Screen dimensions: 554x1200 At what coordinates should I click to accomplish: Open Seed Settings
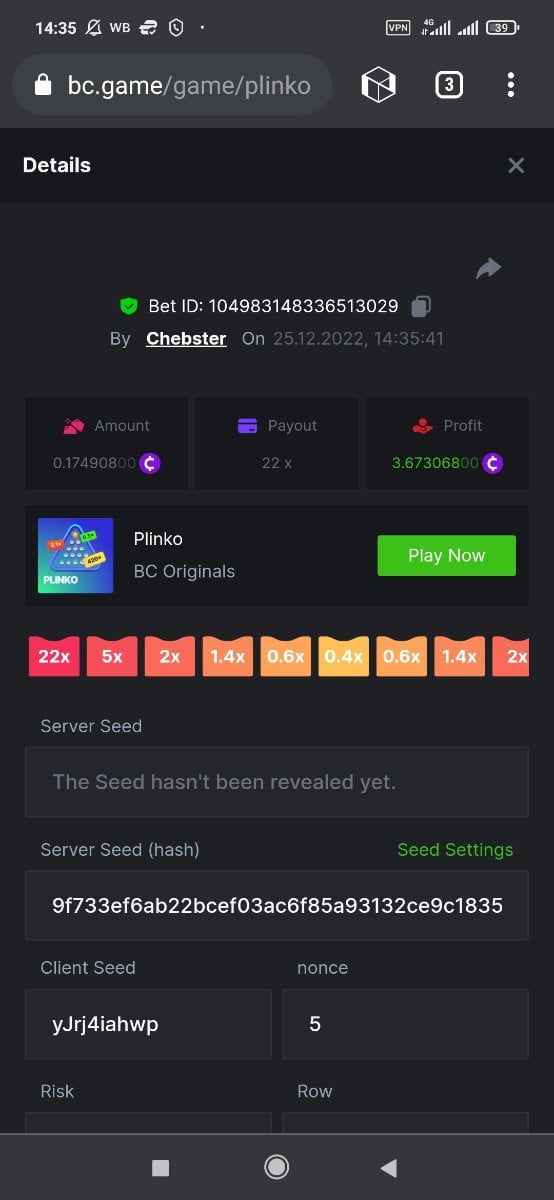[455, 849]
